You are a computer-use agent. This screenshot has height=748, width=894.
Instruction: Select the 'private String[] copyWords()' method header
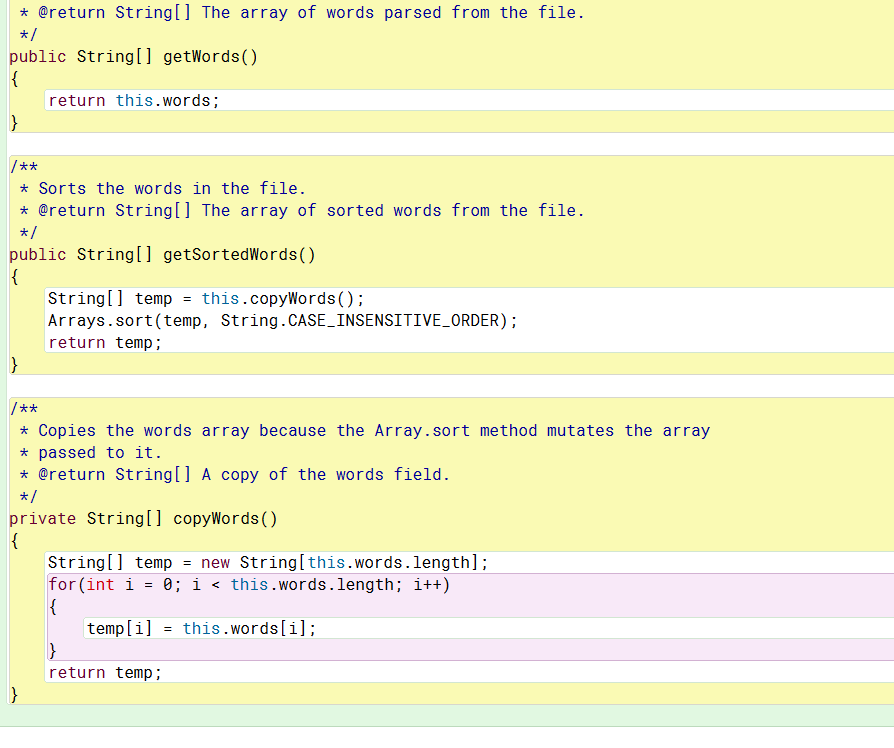[143, 518]
